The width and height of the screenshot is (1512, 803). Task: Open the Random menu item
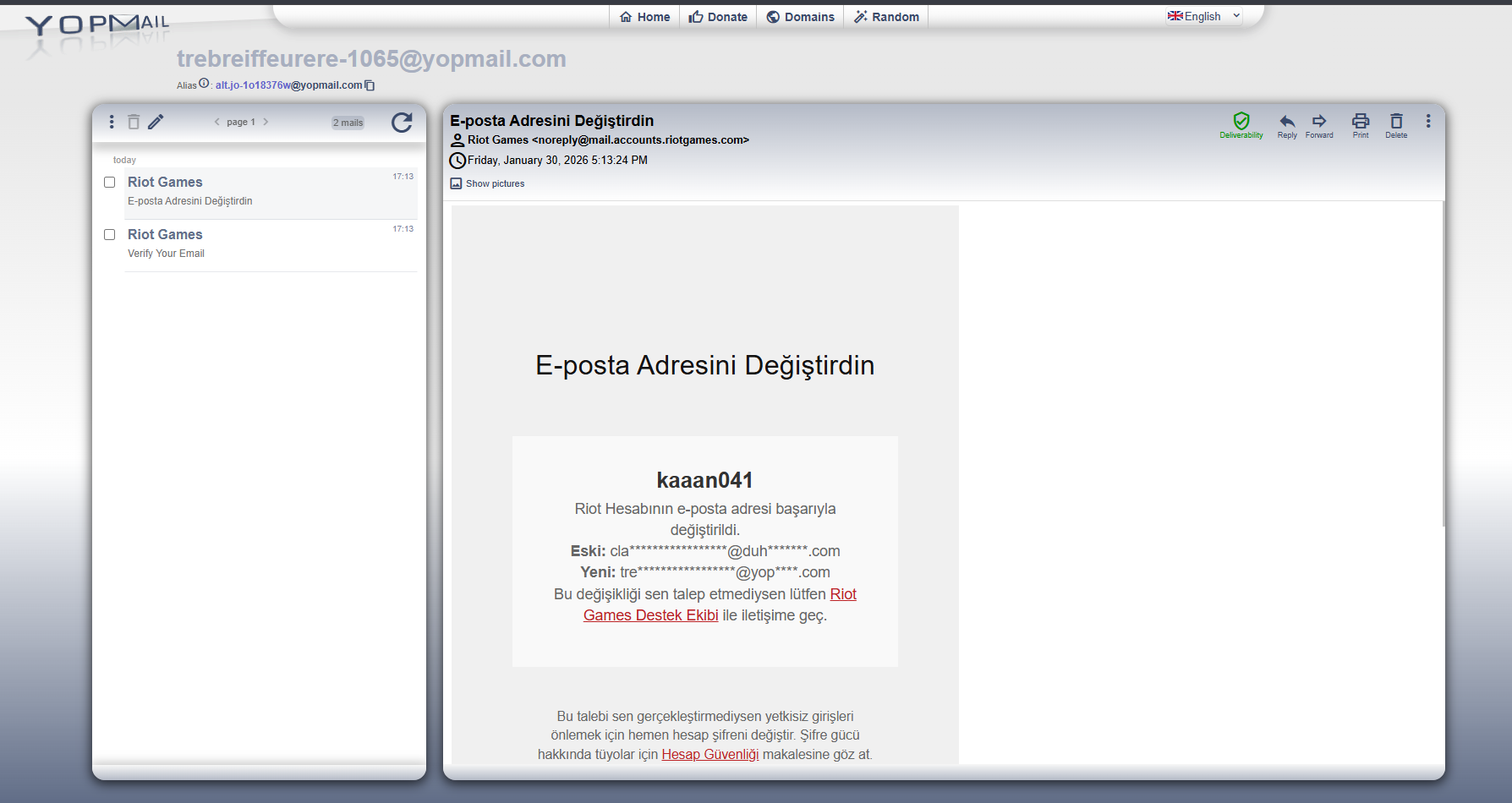pyautogui.click(x=886, y=17)
